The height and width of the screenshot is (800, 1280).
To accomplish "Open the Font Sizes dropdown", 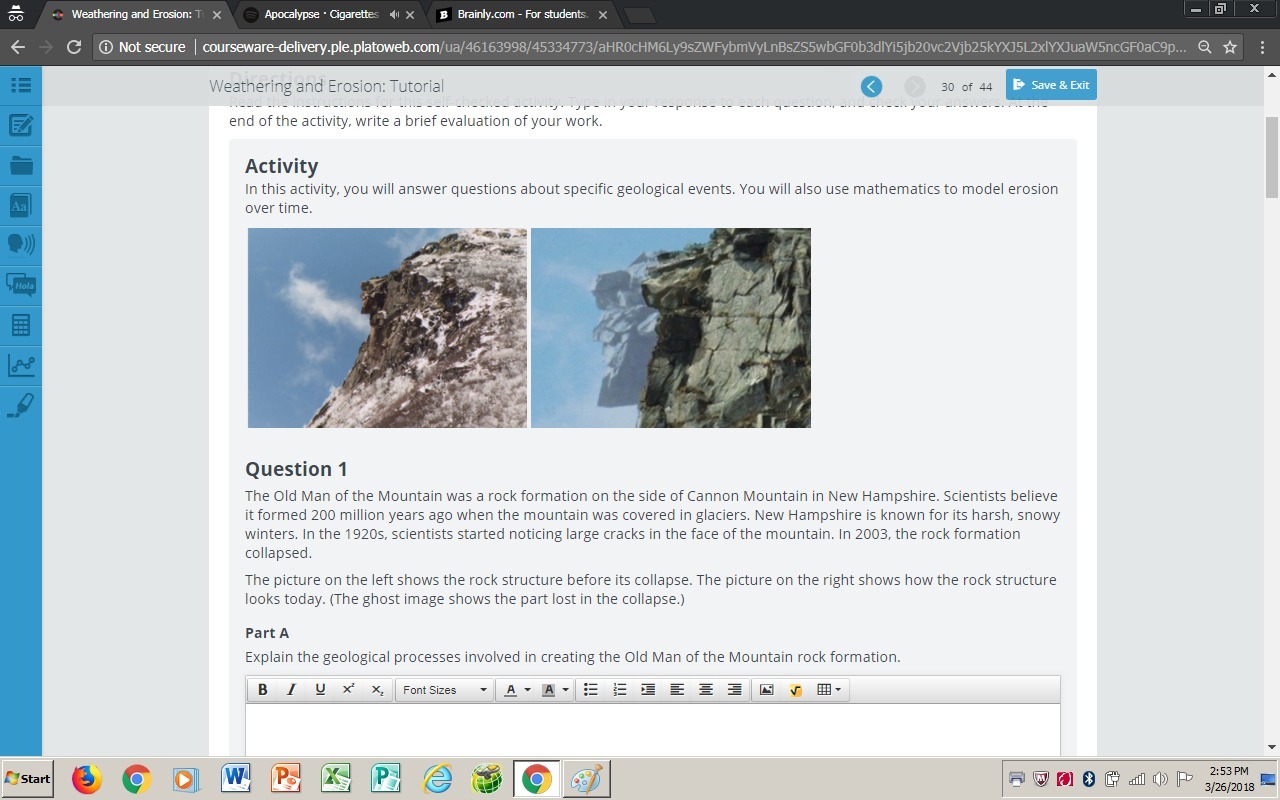I will tap(445, 690).
